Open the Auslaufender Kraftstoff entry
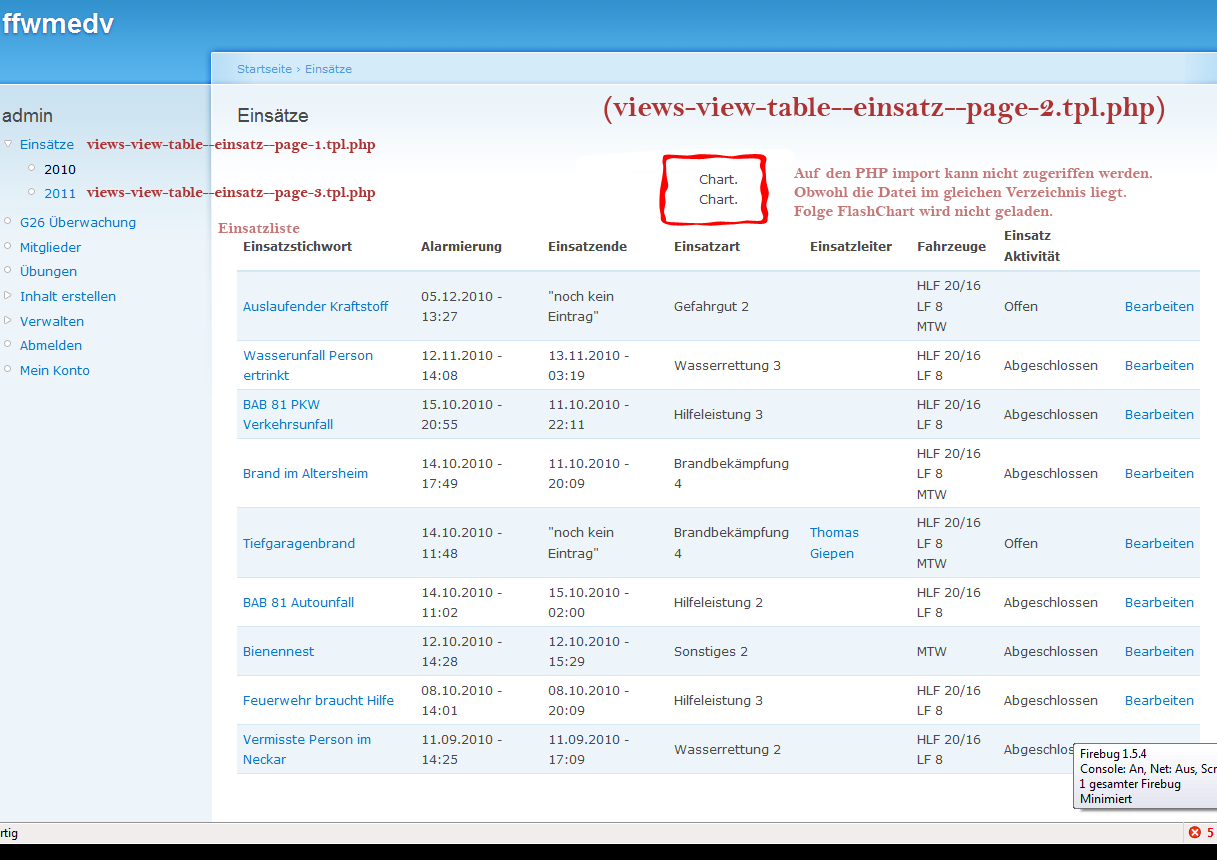 pyautogui.click(x=315, y=306)
